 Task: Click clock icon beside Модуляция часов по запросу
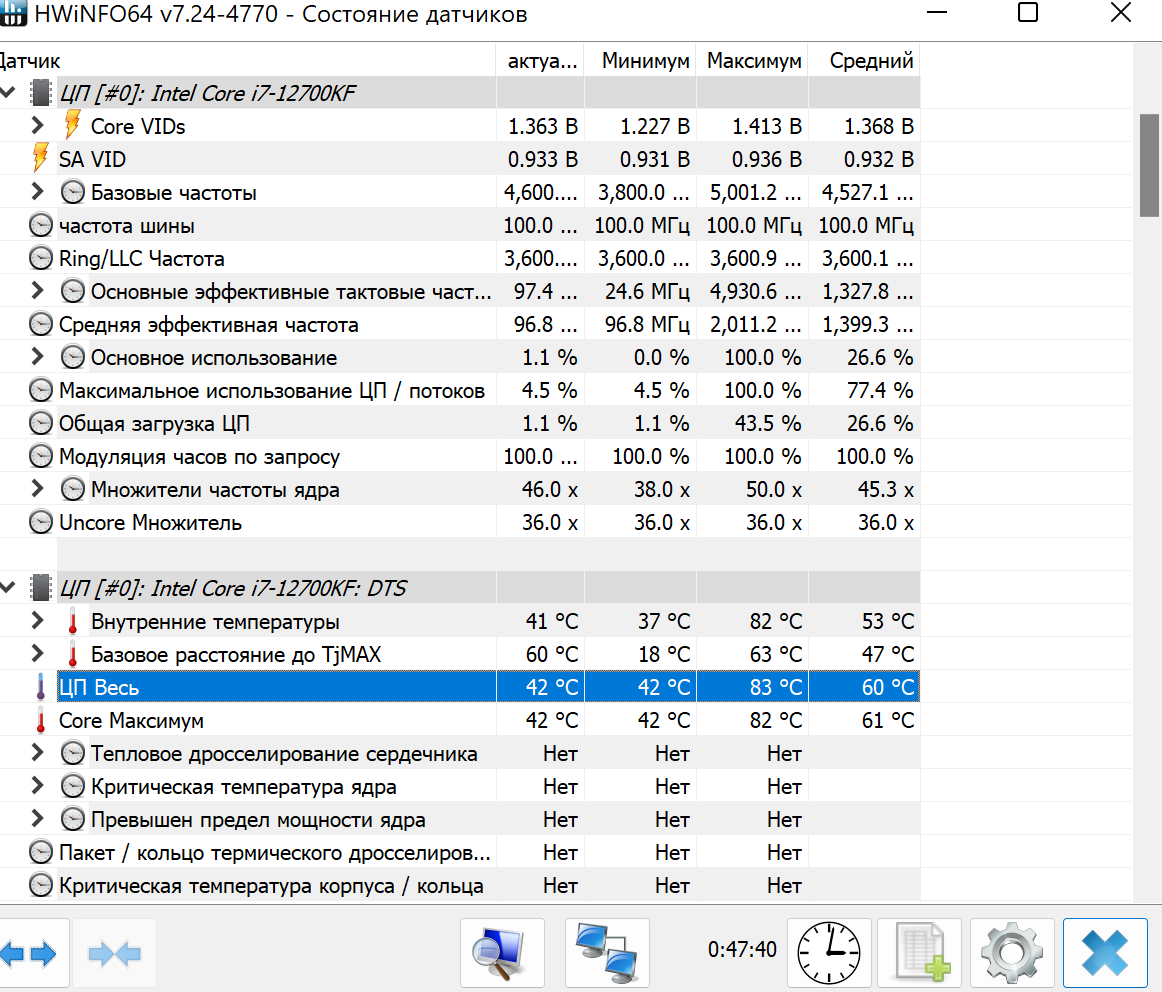[41, 456]
